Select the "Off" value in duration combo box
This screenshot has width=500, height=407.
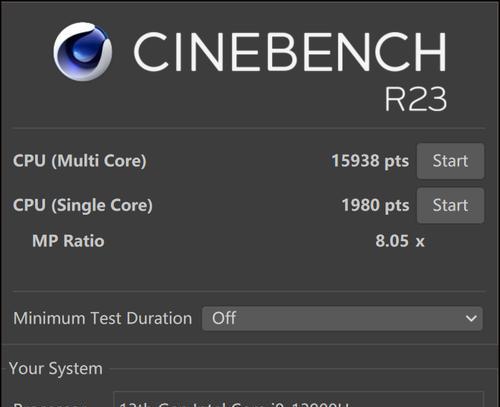[224, 318]
